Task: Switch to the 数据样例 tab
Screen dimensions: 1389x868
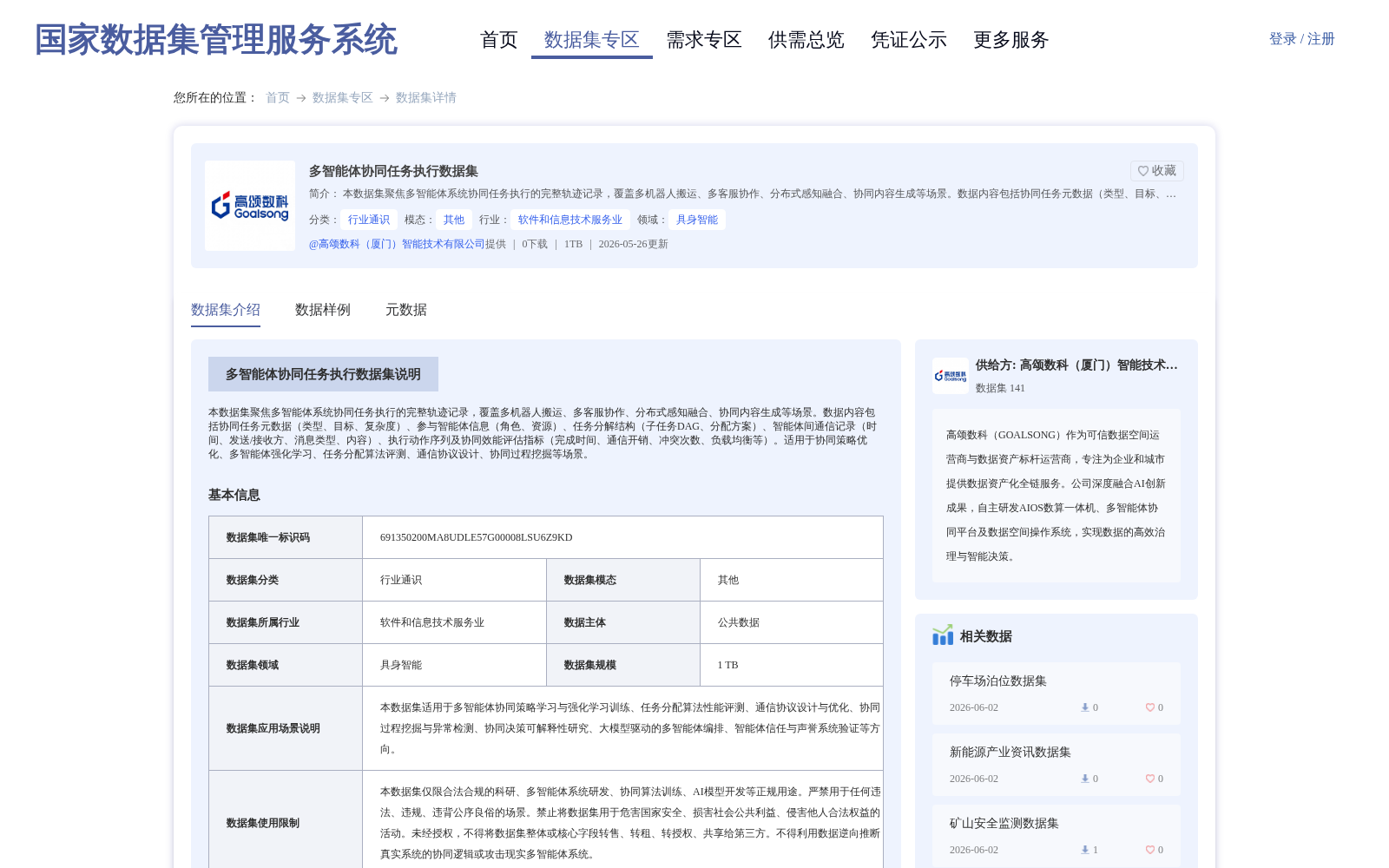Action: 323,310
